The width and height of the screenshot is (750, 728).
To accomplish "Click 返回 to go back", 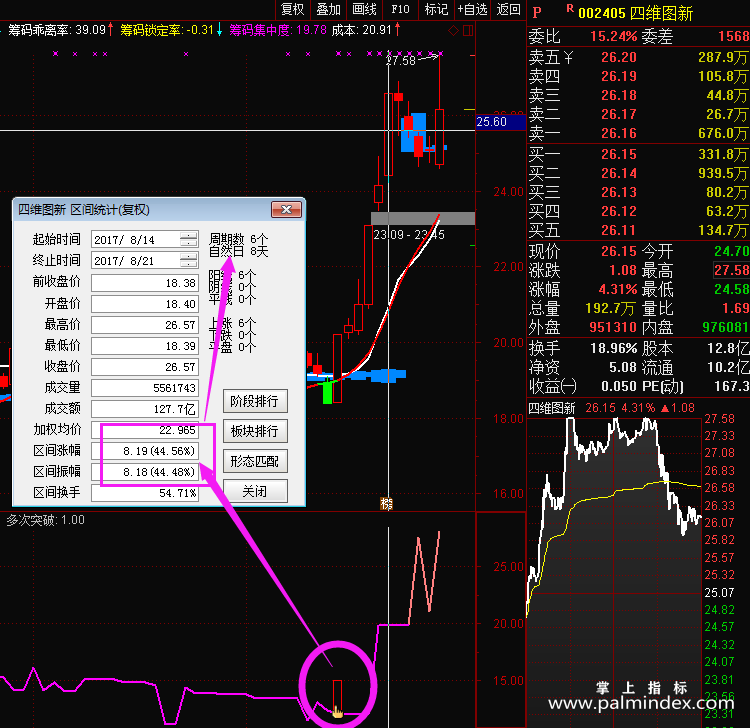I will point(508,9).
